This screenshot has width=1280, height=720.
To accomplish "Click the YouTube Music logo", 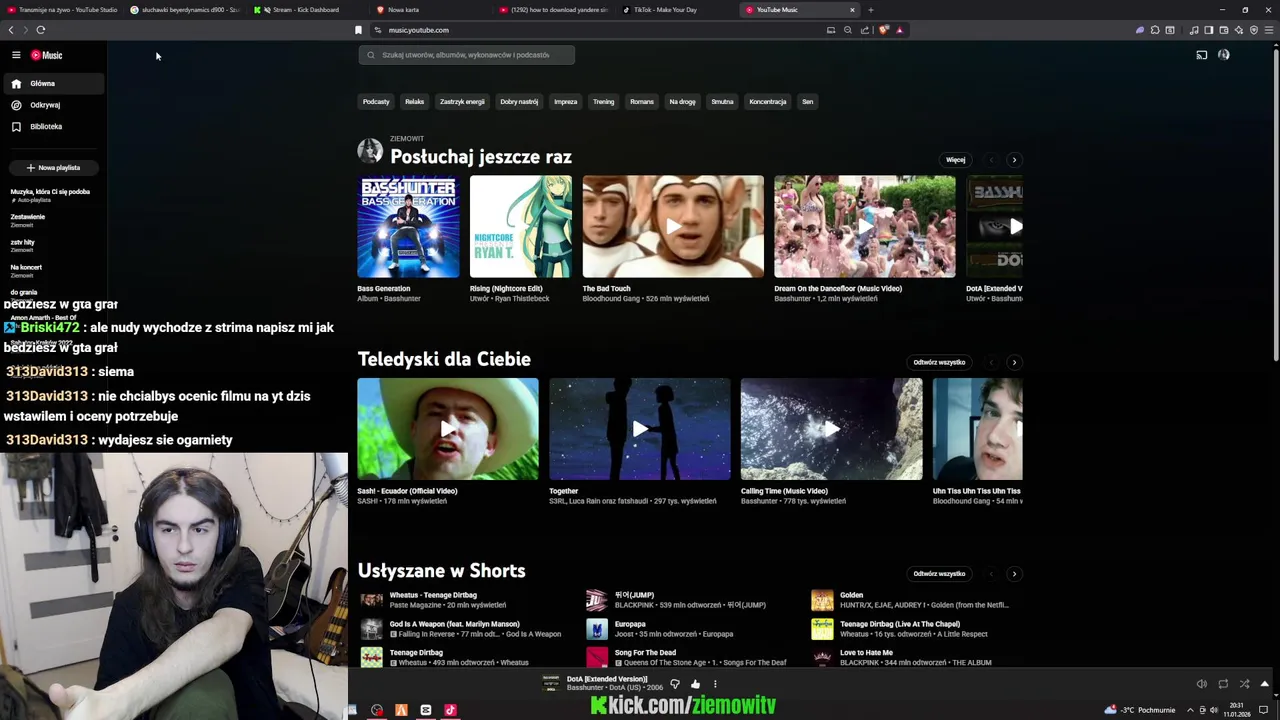I will 46,55.
